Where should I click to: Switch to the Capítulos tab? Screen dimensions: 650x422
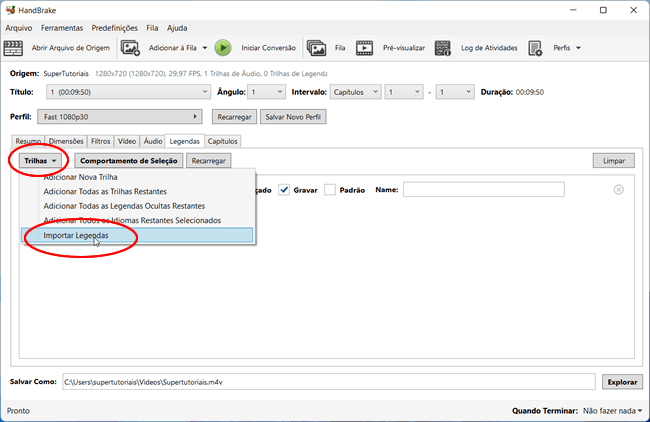point(222,141)
